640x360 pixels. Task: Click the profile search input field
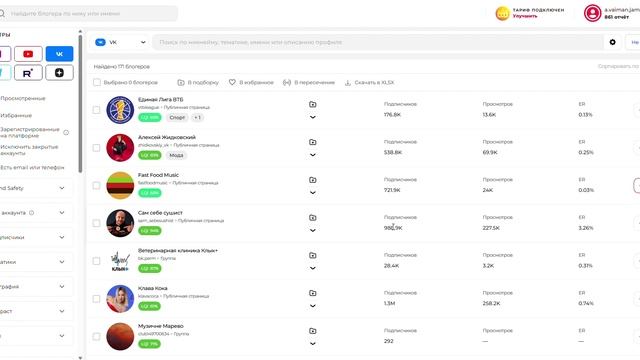378,42
